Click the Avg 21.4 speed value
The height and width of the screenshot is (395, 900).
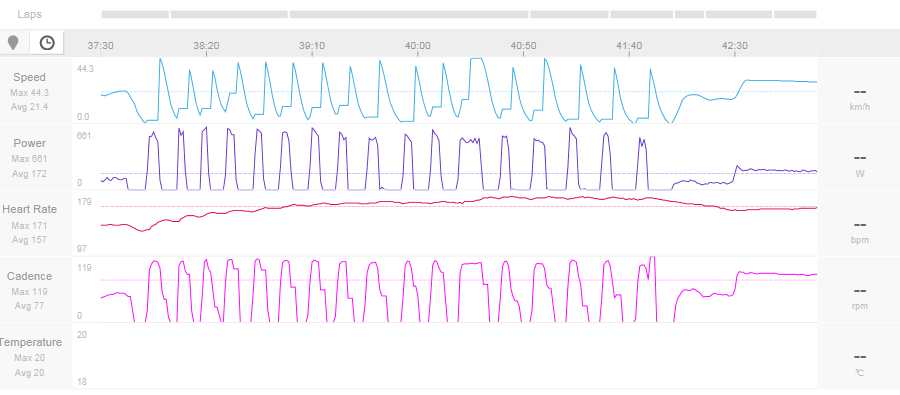(29, 107)
